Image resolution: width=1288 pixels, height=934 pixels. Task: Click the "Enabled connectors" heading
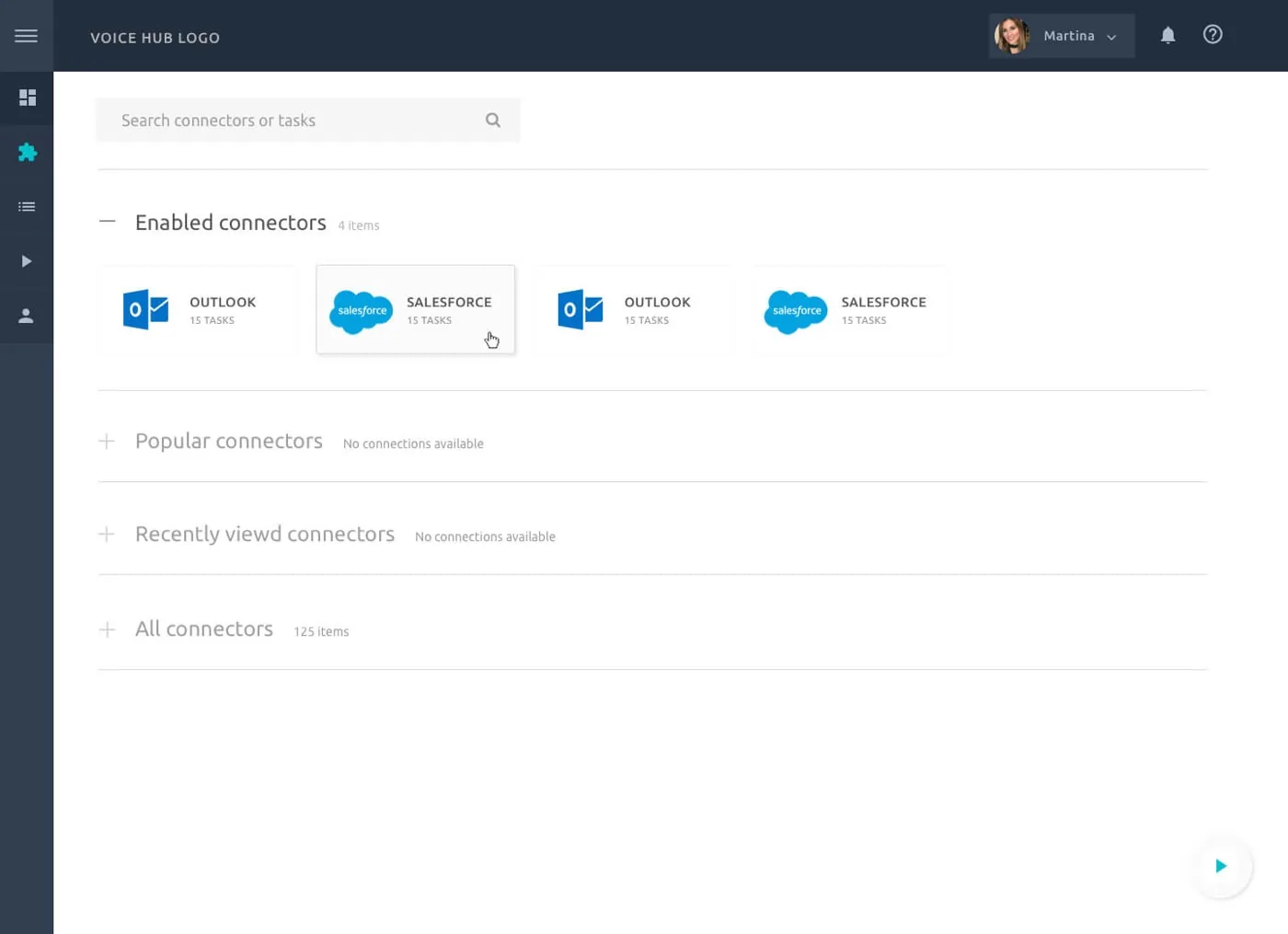coord(231,223)
